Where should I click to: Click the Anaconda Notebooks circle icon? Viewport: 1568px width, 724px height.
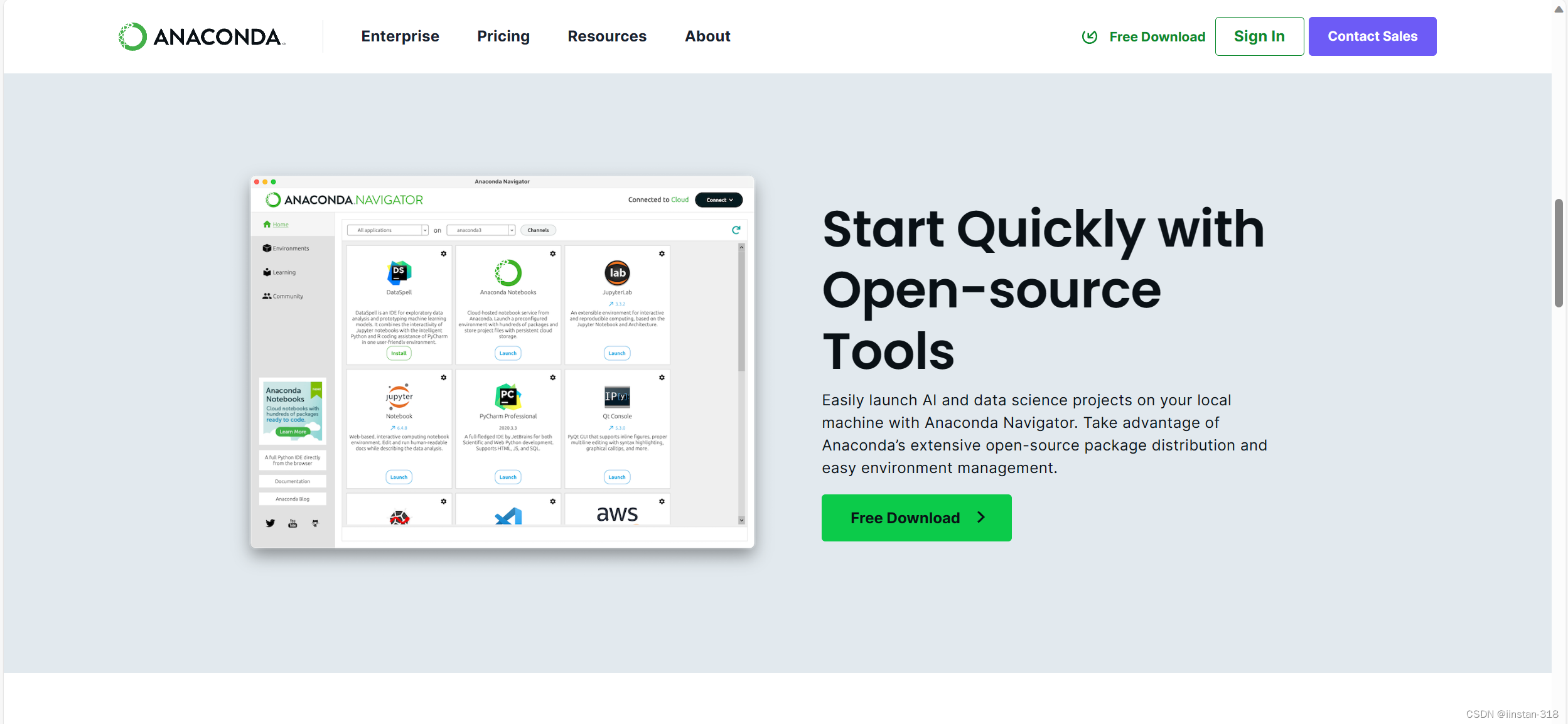click(x=508, y=272)
